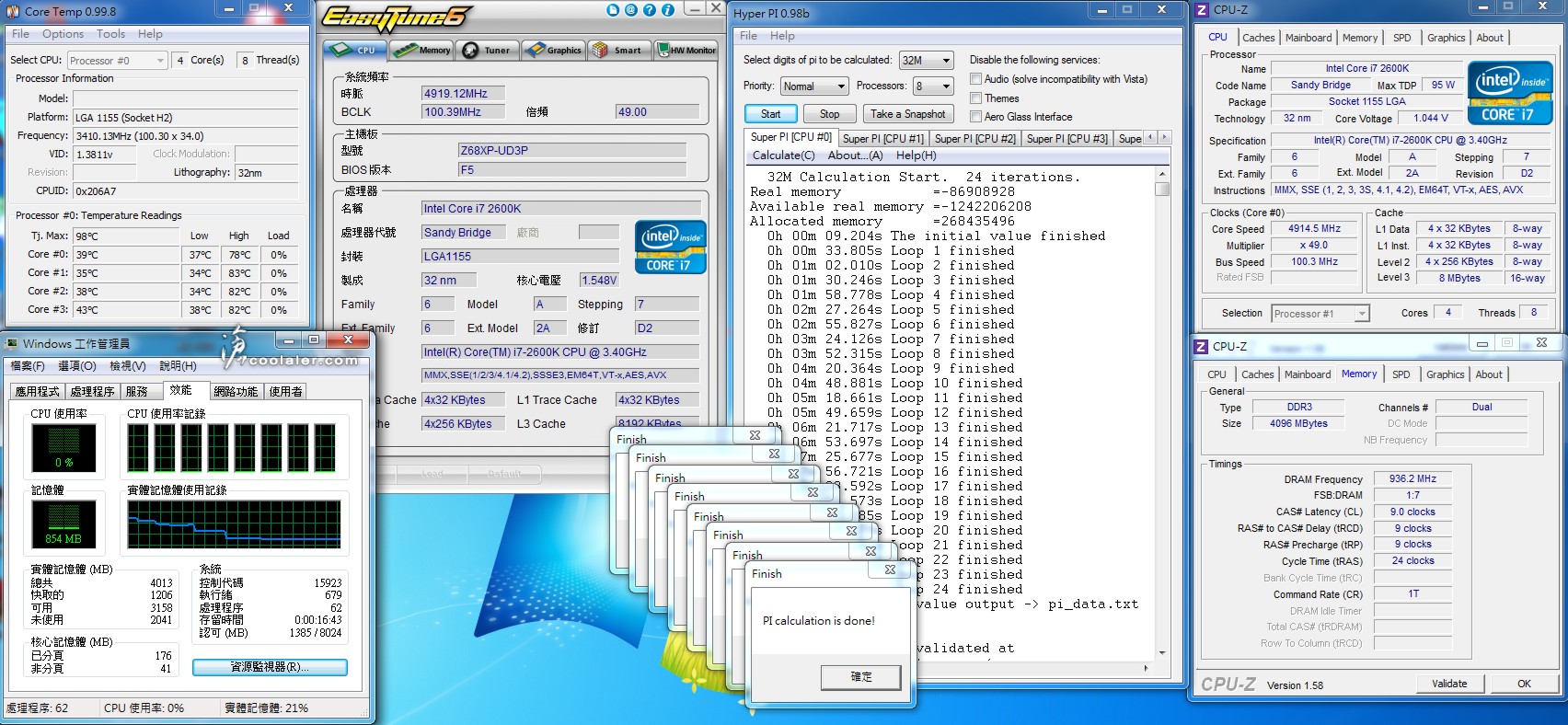Screen dimensions: 1568x725
Task: Click CPU-Z DRAM Frequency value 936.2 MHz
Action: coord(1412,478)
